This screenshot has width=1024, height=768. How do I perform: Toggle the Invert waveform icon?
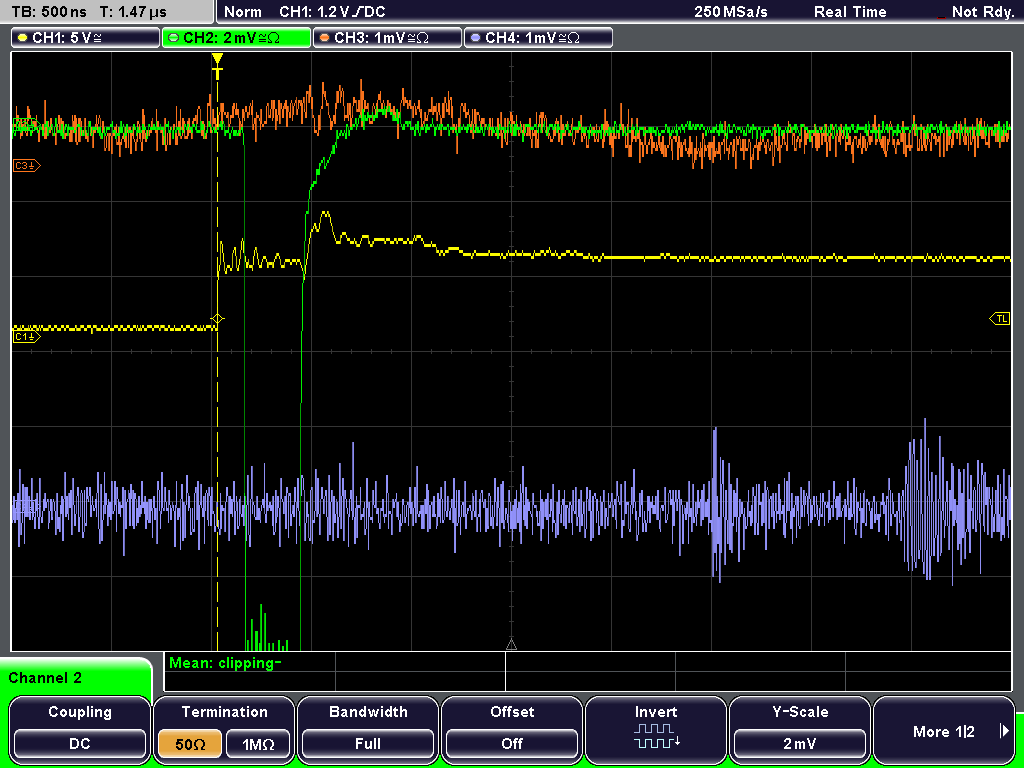pyautogui.click(x=656, y=735)
